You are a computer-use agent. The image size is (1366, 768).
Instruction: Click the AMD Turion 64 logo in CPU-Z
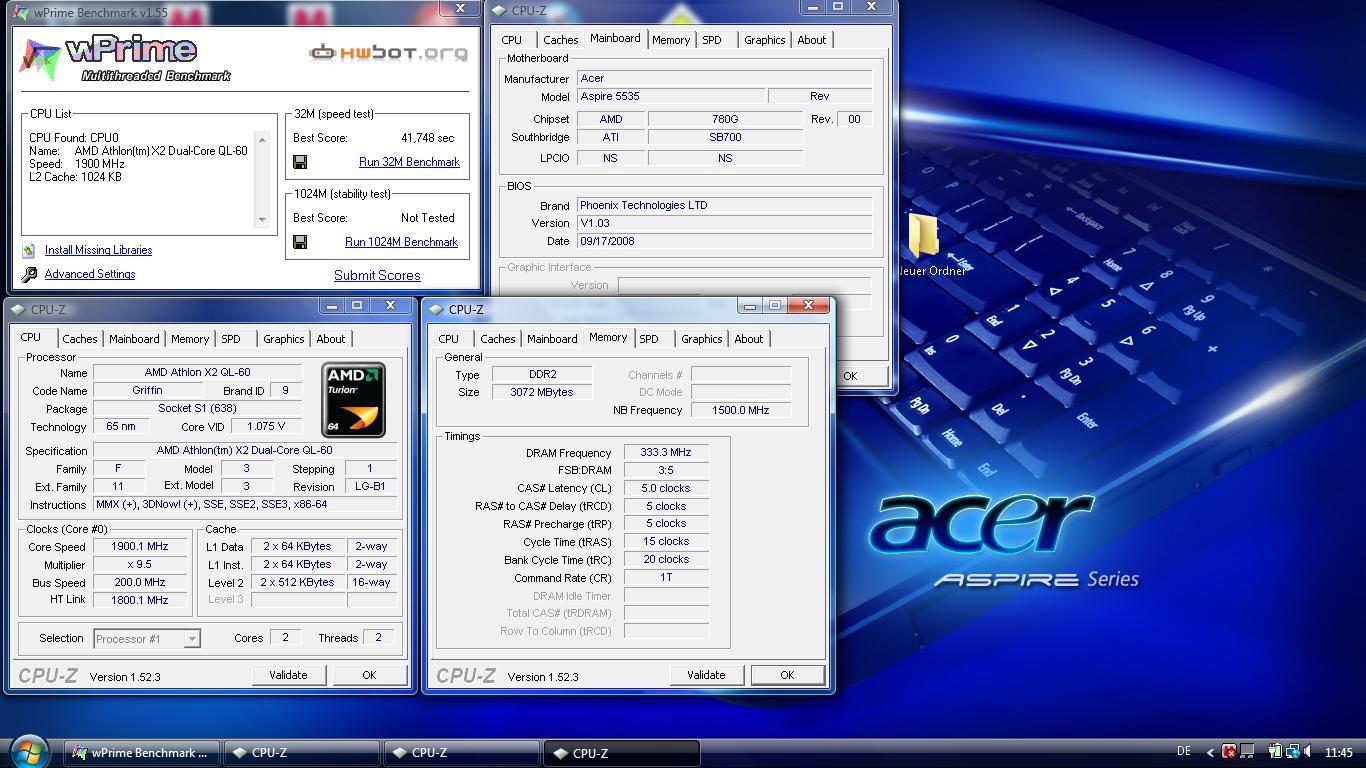[x=353, y=400]
